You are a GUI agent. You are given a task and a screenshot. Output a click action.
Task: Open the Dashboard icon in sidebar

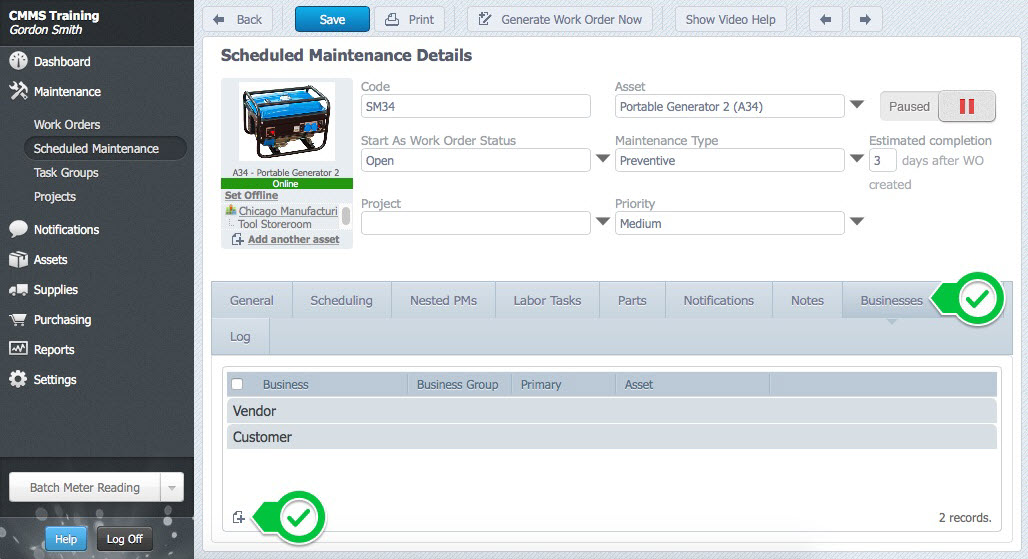pyautogui.click(x=18, y=61)
